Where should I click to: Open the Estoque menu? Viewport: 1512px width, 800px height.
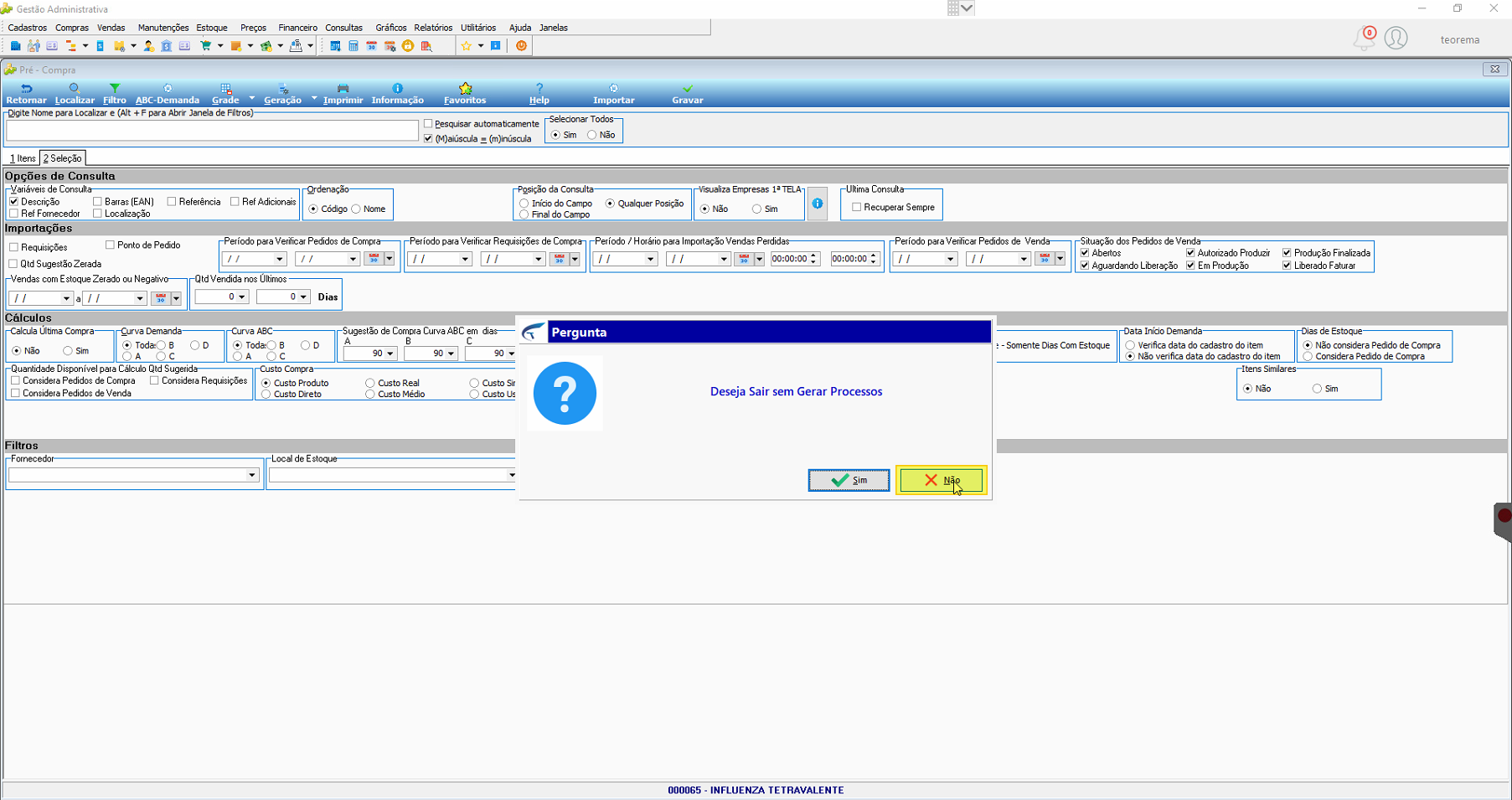click(212, 28)
